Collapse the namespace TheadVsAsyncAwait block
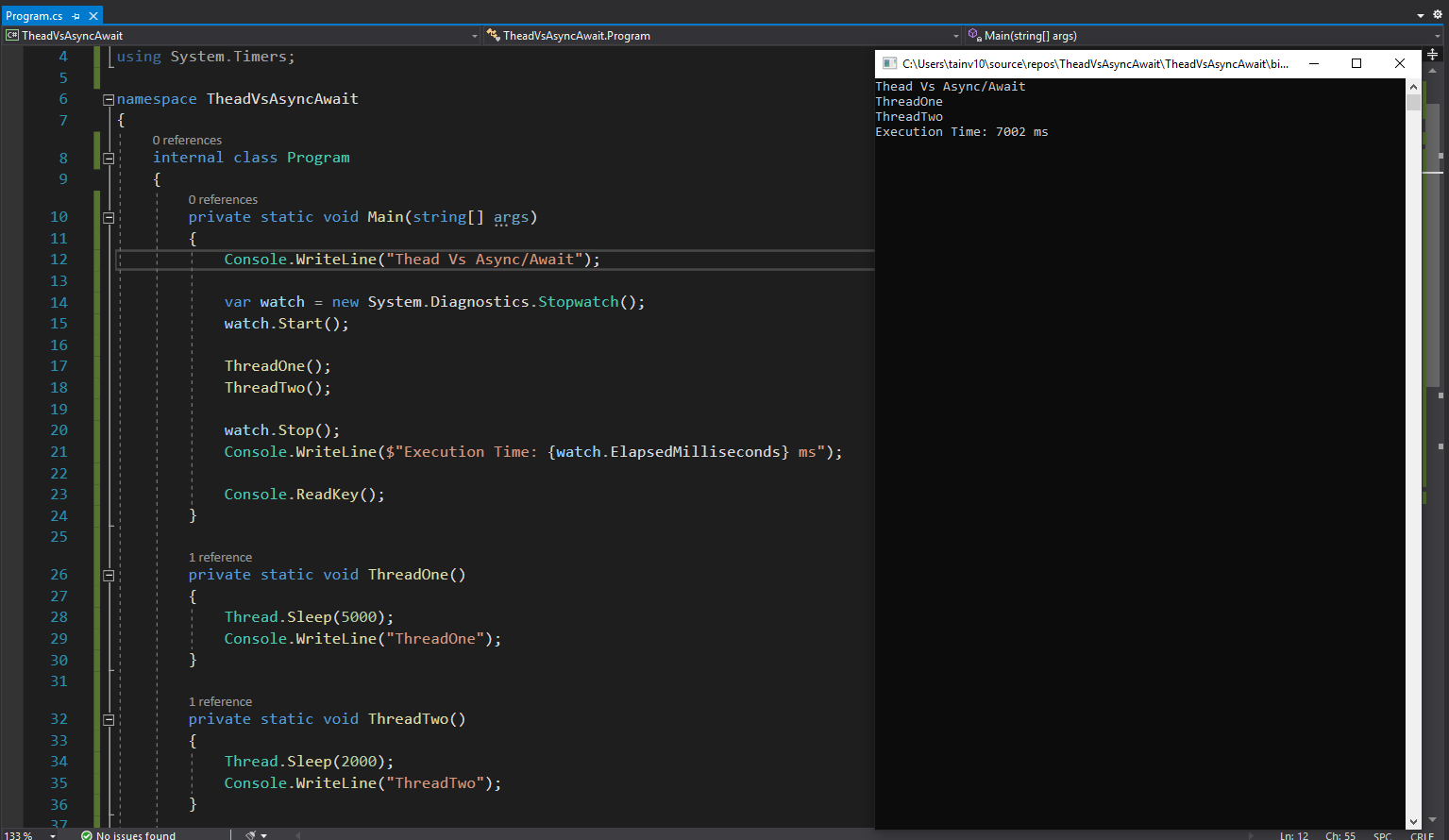Viewport: 1449px width, 840px height. (109, 99)
